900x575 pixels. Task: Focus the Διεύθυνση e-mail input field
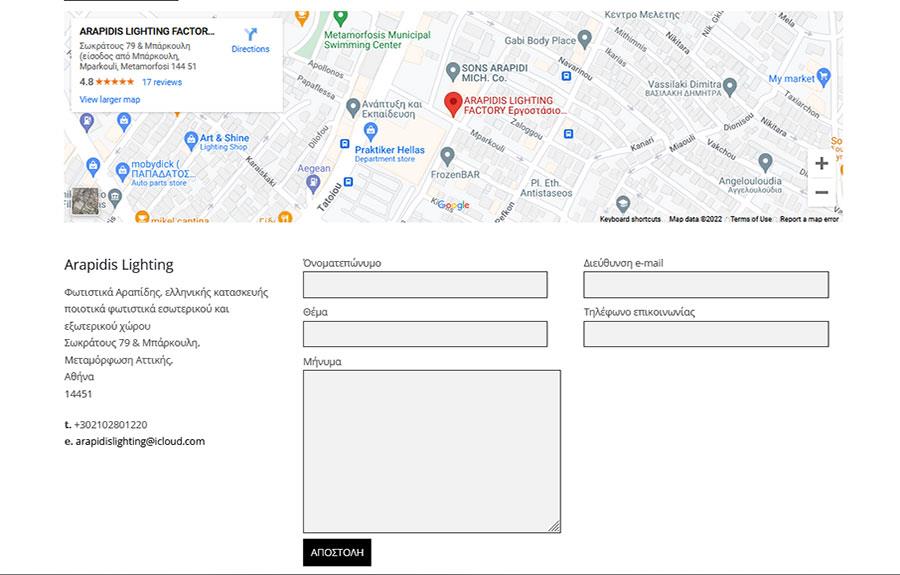(706, 285)
